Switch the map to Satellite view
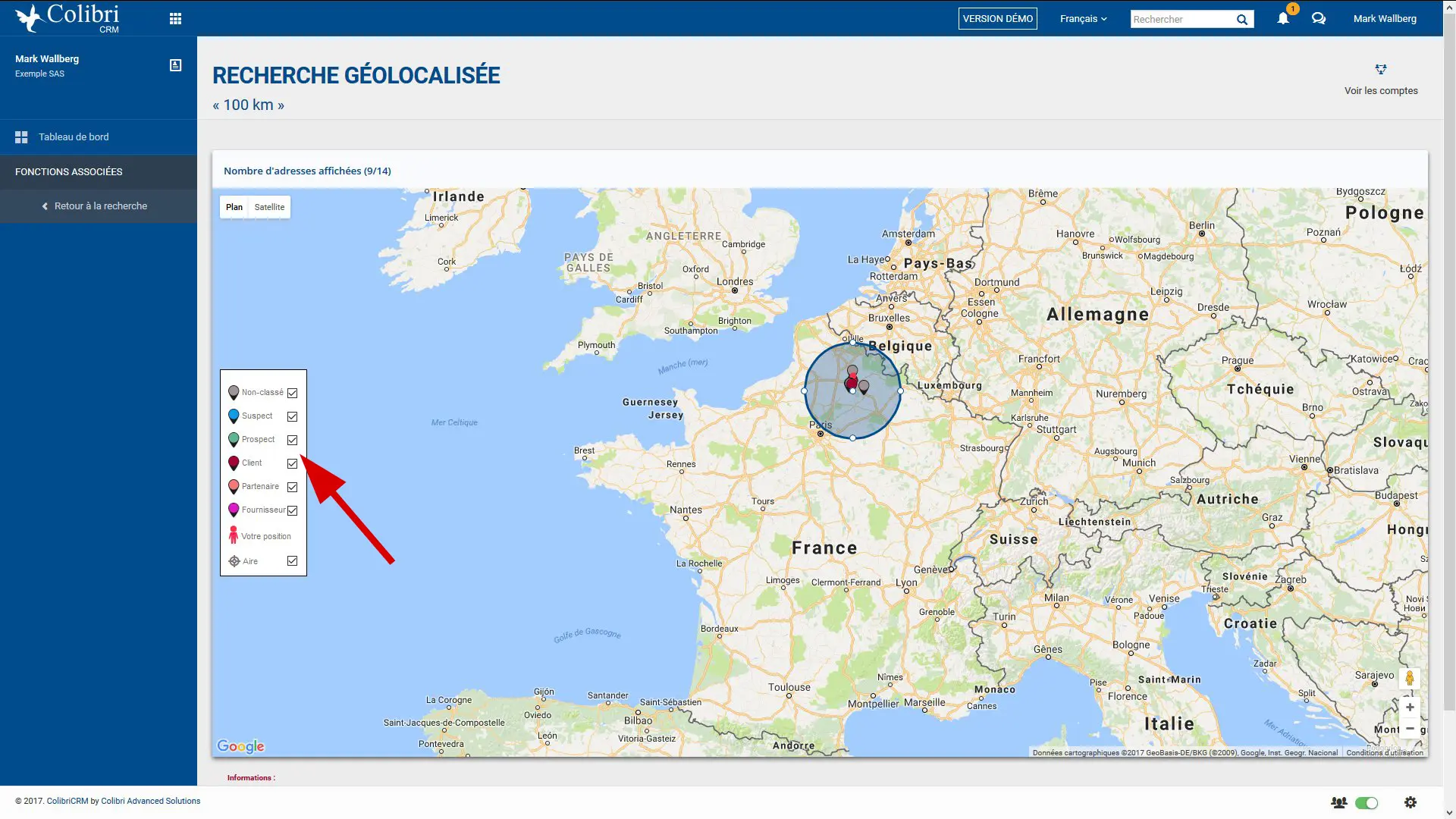The image size is (1456, 819). 269,207
